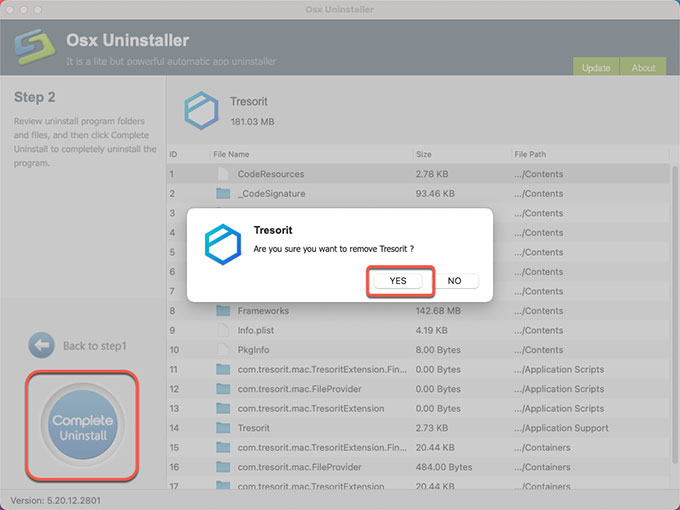Image resolution: width=680 pixels, height=510 pixels.
Task: Click the PkgInfo file icon
Action: pos(223,350)
